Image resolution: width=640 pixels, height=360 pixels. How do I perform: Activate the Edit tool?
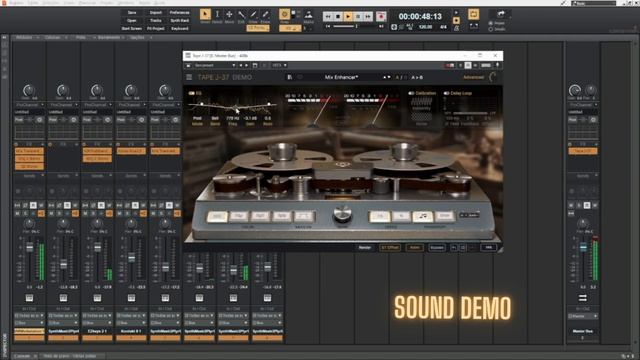click(x=242, y=15)
